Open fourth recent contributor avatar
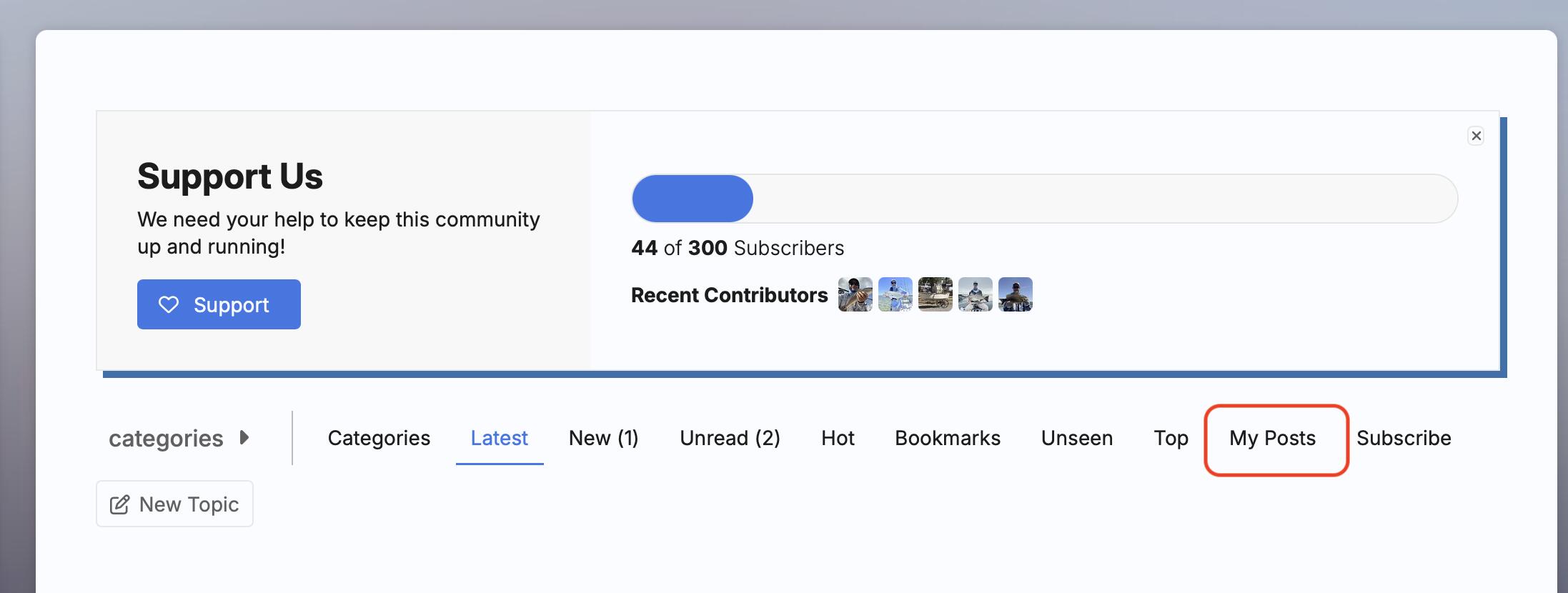1568x593 pixels. click(x=975, y=294)
